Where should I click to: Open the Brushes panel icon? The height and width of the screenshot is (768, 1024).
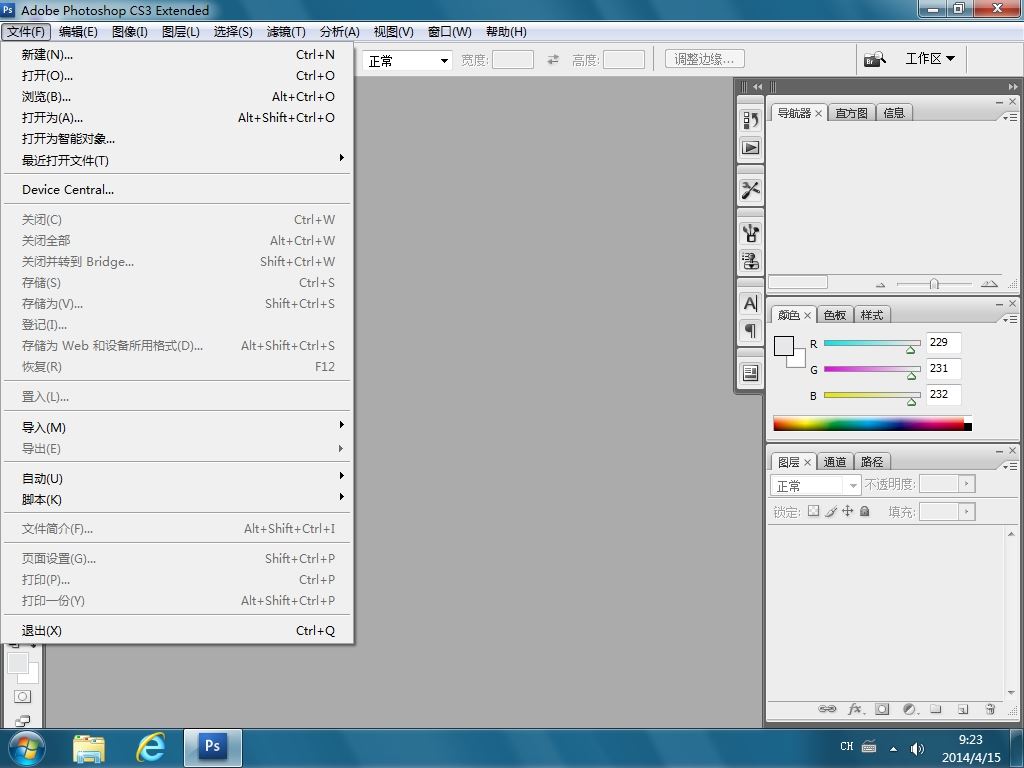point(750,233)
